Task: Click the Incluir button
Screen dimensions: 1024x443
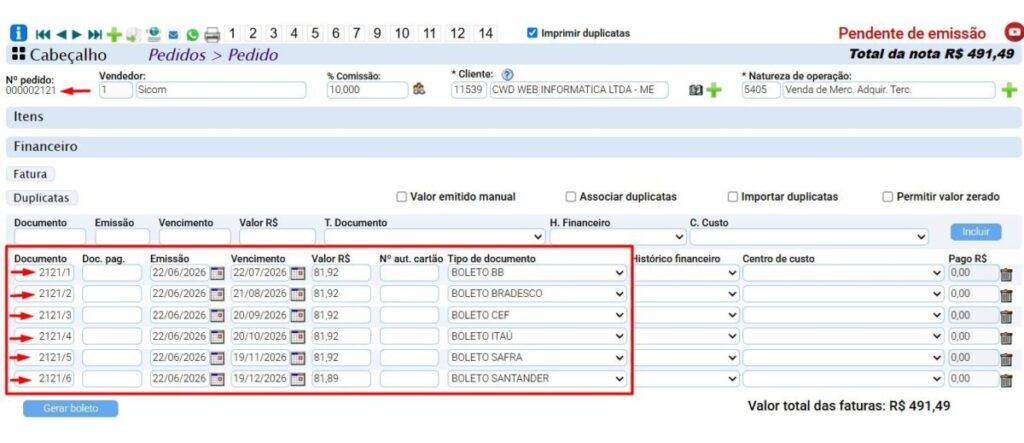Action: [x=976, y=232]
